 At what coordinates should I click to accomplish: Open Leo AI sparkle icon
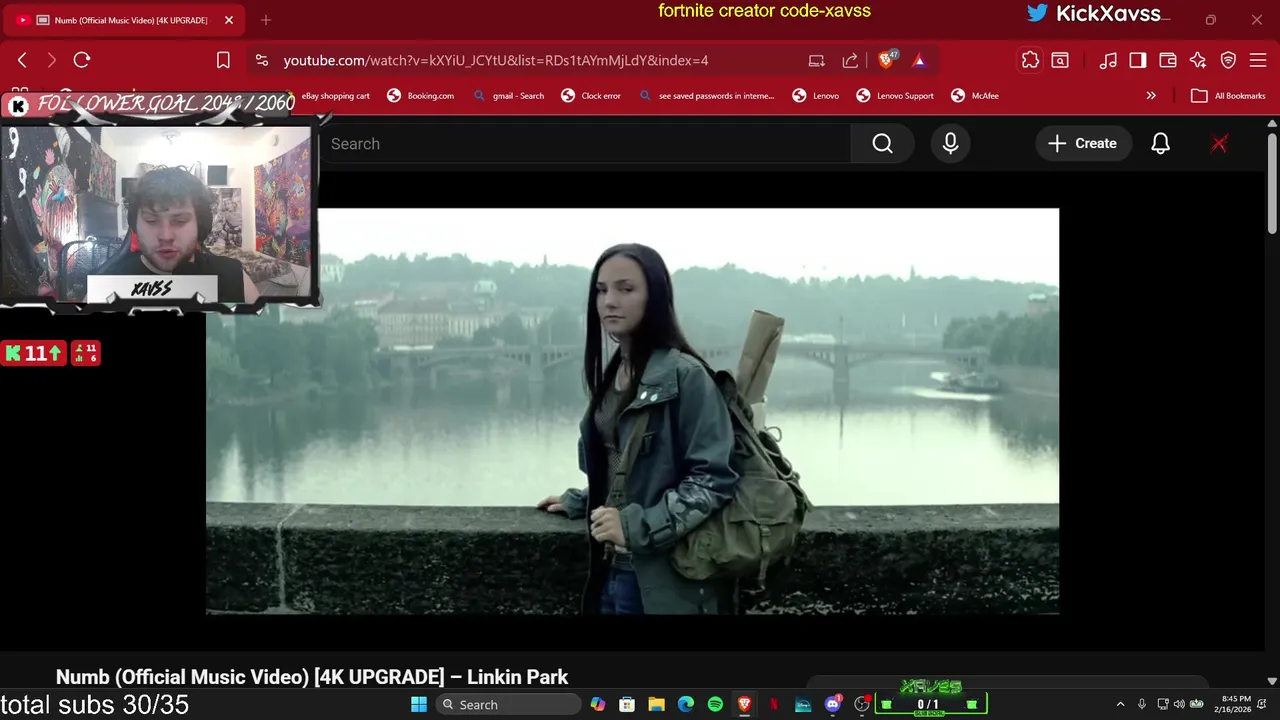click(x=1198, y=60)
